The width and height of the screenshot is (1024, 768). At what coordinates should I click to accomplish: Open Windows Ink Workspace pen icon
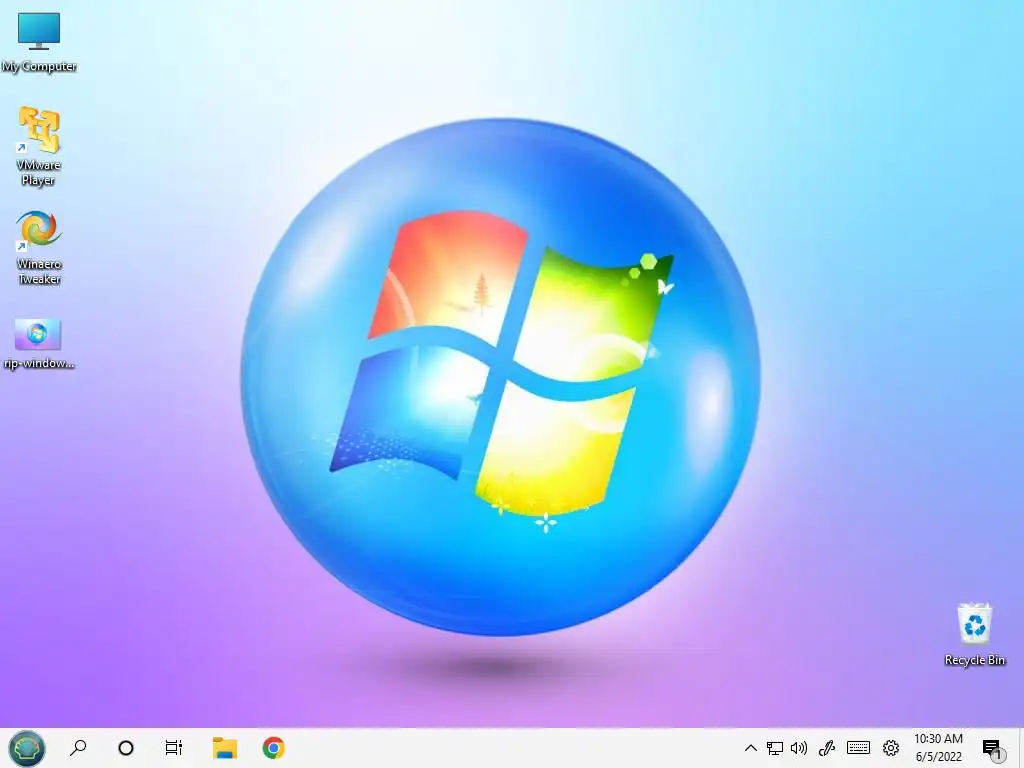[x=827, y=748]
